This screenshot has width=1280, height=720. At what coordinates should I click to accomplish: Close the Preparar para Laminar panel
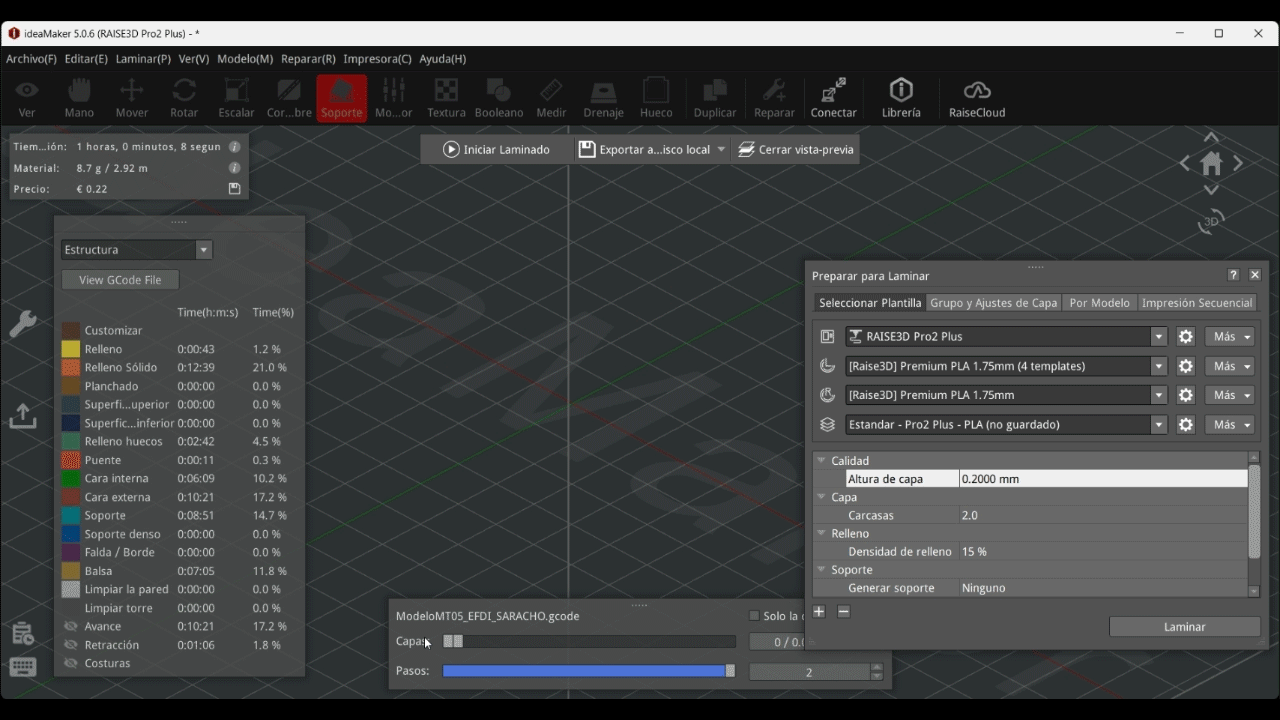(x=1255, y=275)
